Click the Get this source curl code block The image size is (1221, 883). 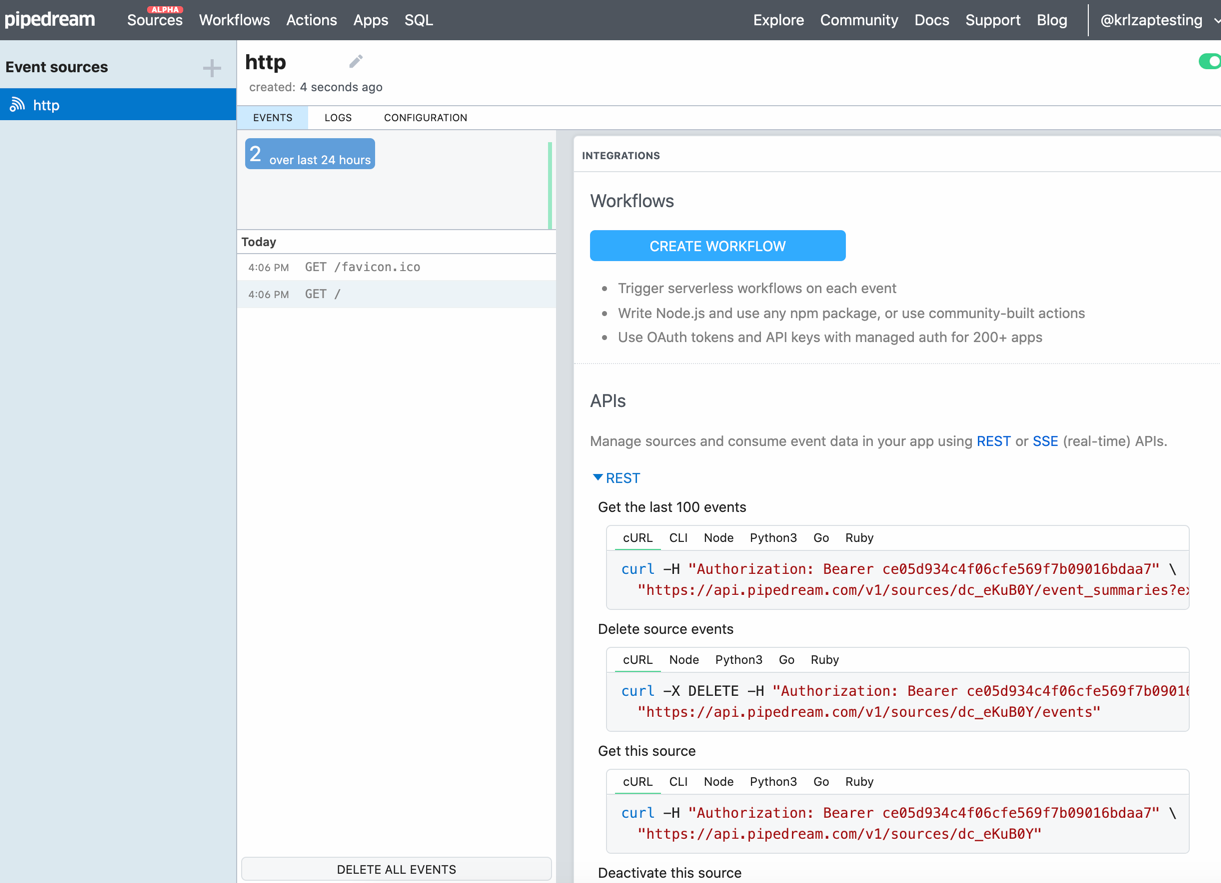pos(898,824)
